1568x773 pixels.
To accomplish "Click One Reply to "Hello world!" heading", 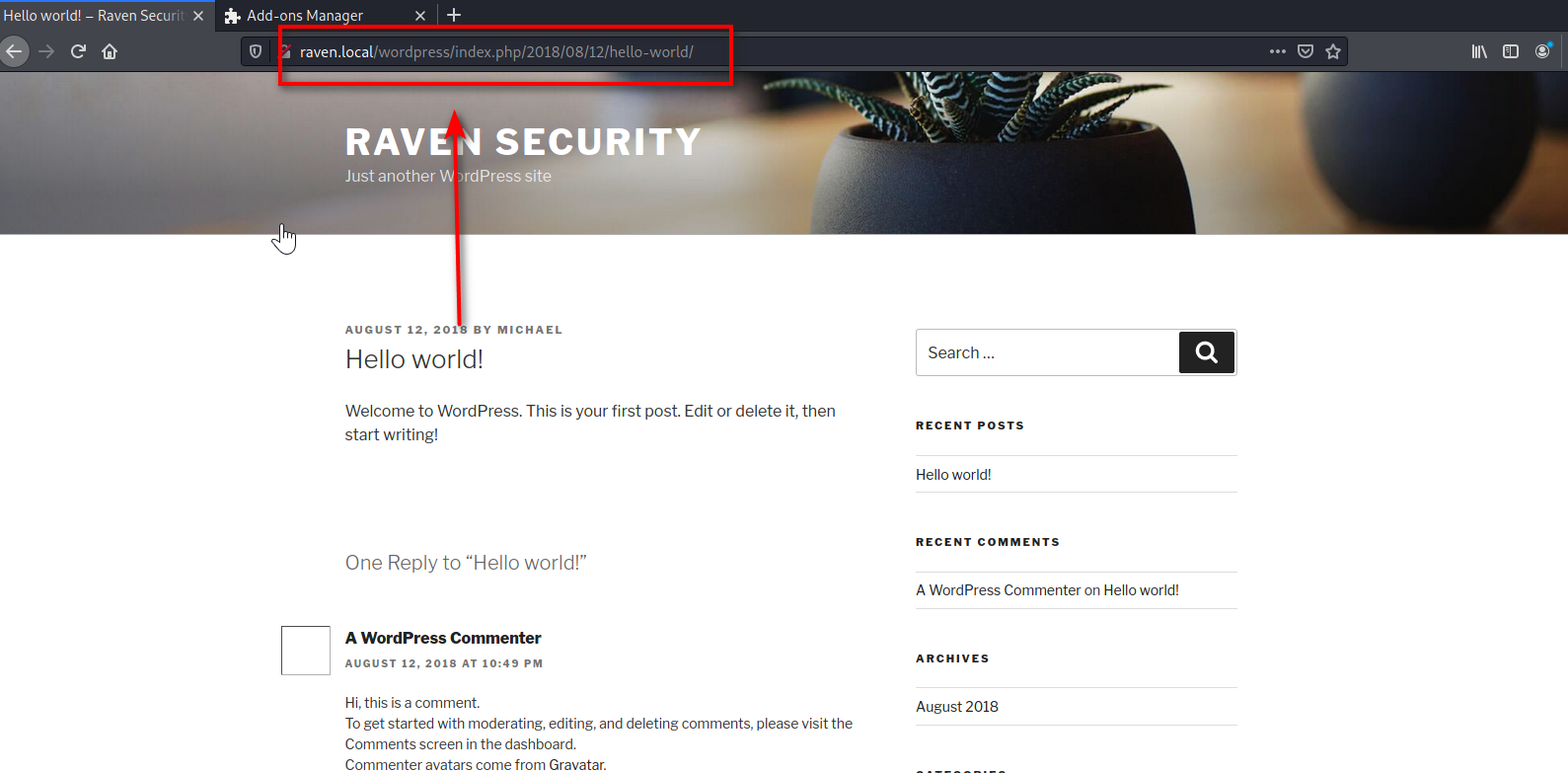I will [466, 563].
